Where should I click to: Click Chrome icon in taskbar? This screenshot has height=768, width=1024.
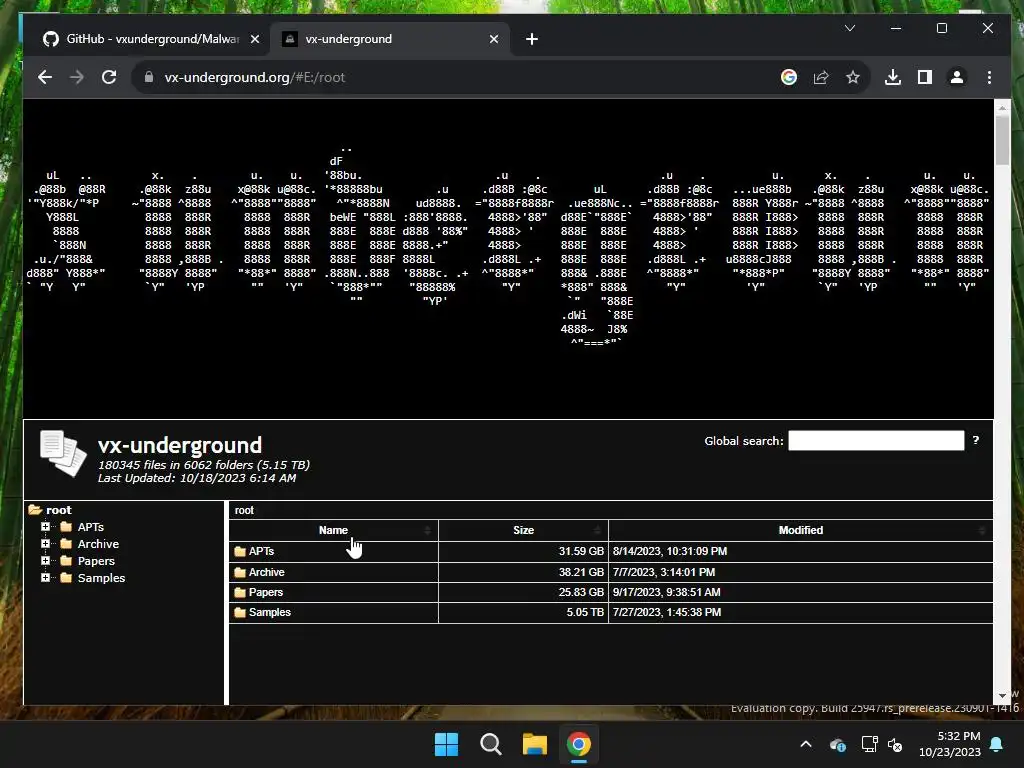pos(579,744)
